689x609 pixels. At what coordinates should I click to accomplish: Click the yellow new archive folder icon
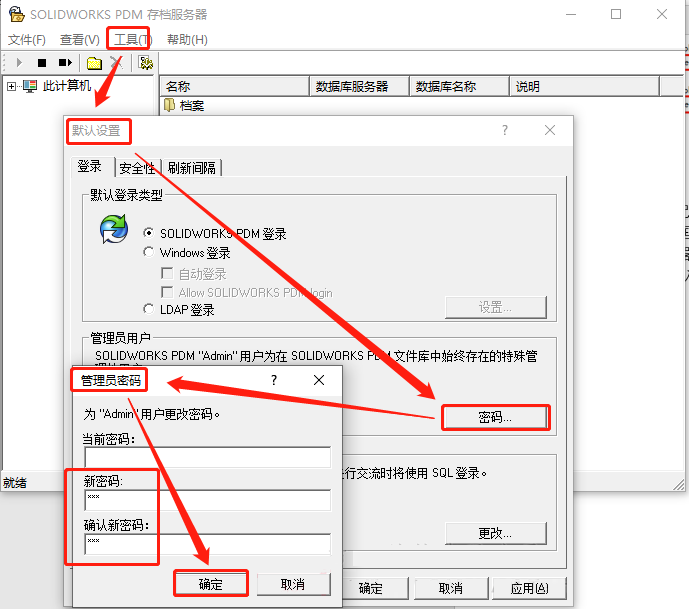tap(94, 63)
